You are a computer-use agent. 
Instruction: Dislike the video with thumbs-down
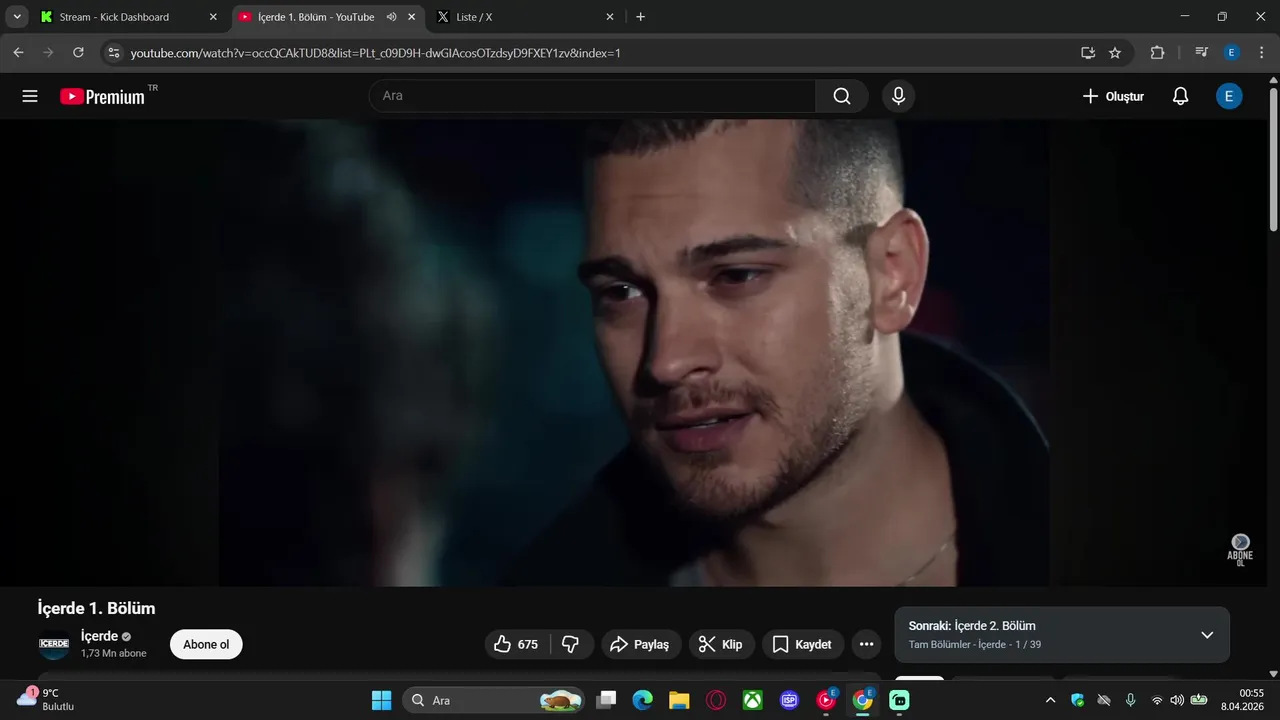point(571,644)
